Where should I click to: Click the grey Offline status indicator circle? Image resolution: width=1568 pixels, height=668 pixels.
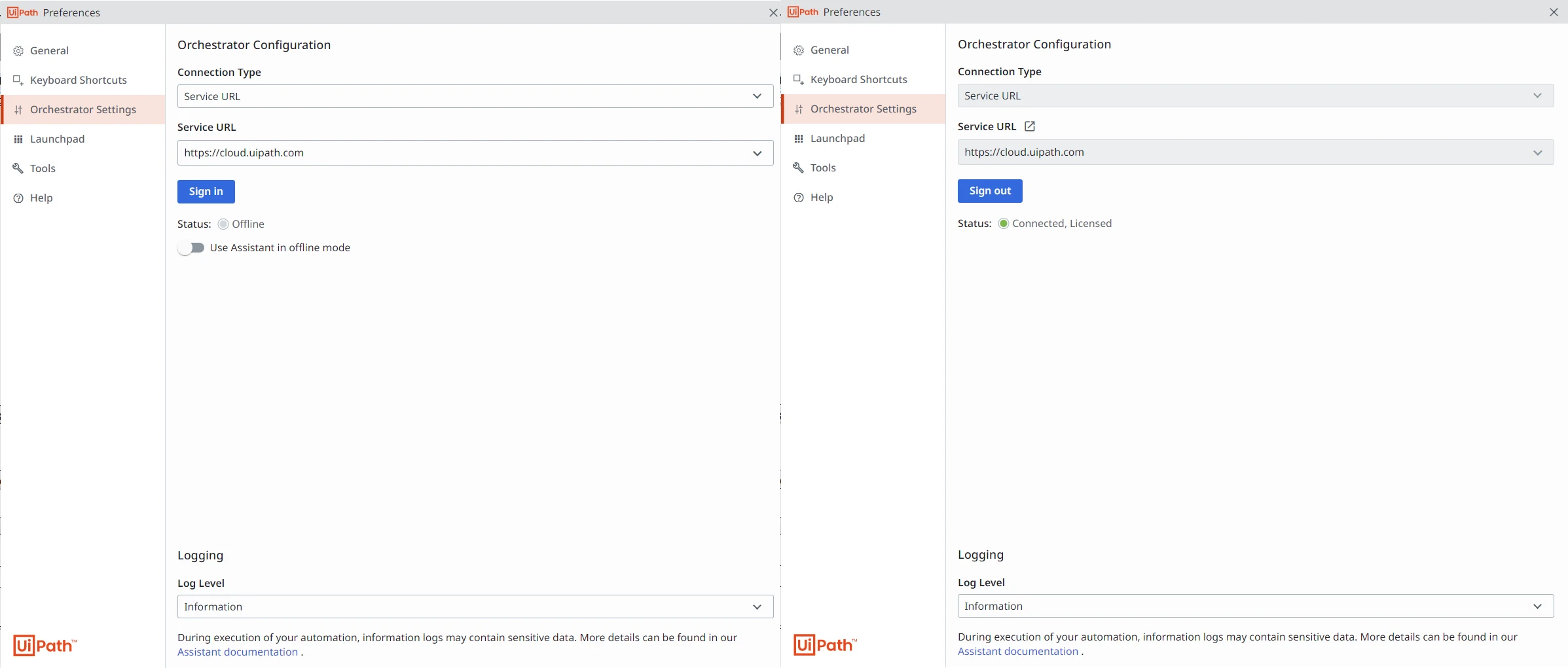223,224
